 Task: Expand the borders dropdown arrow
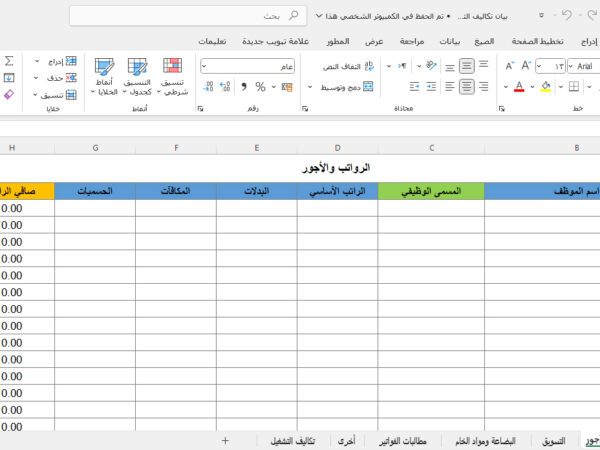561,87
